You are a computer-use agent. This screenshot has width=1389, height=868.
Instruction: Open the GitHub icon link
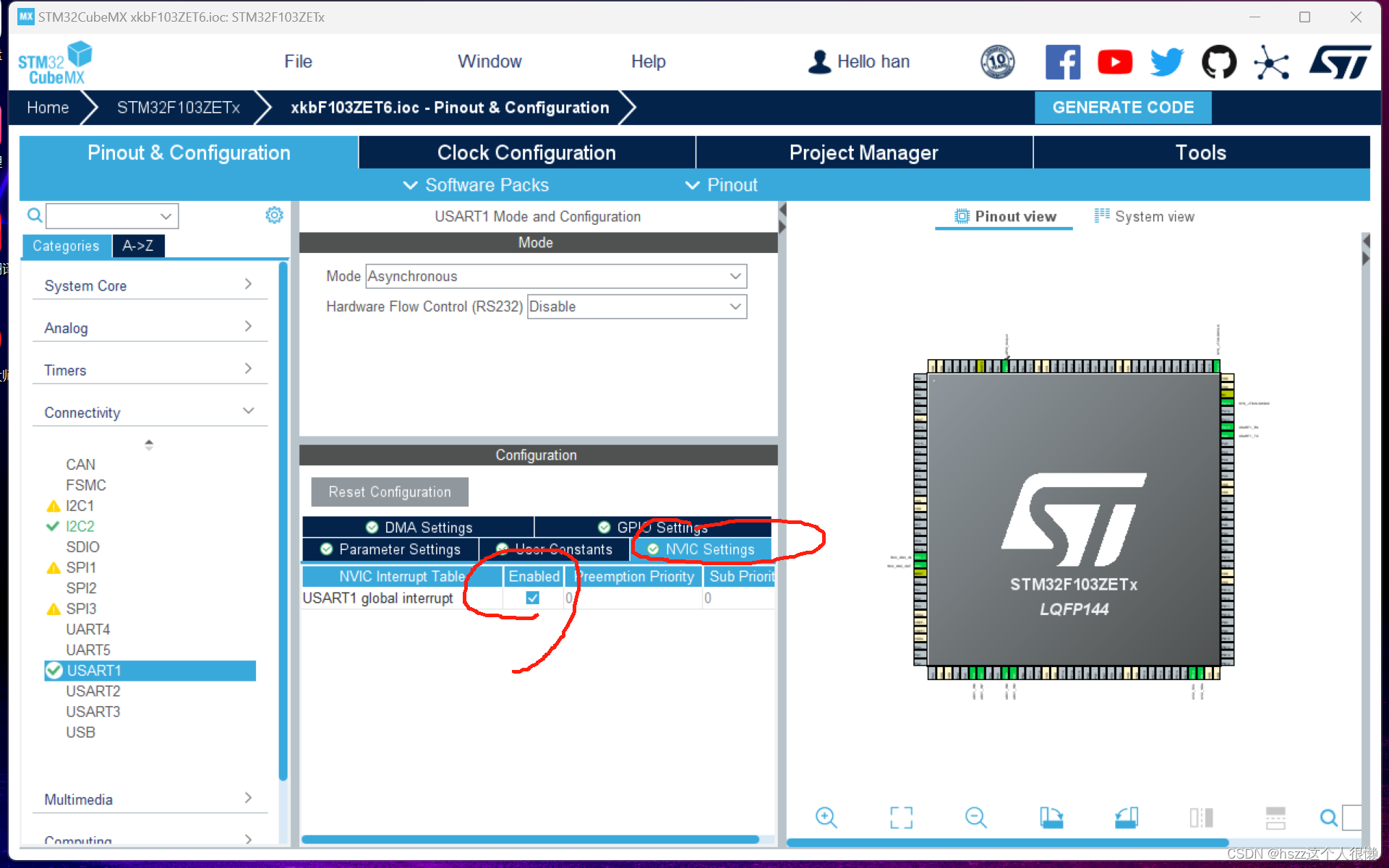coord(1219,62)
